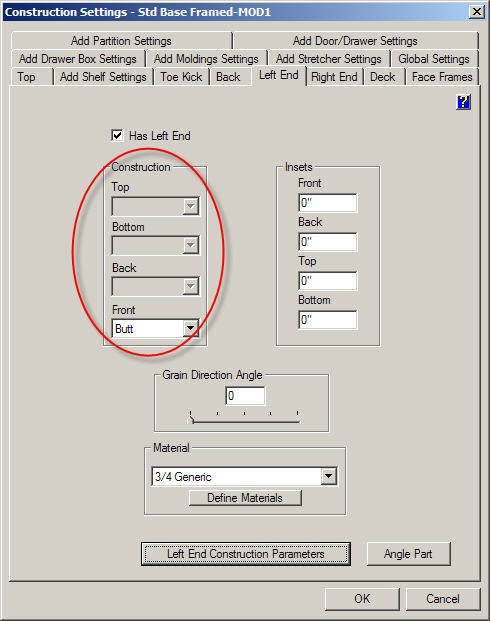This screenshot has height=621, width=490.
Task: Click the blue help question mark icon
Action: pos(463,102)
